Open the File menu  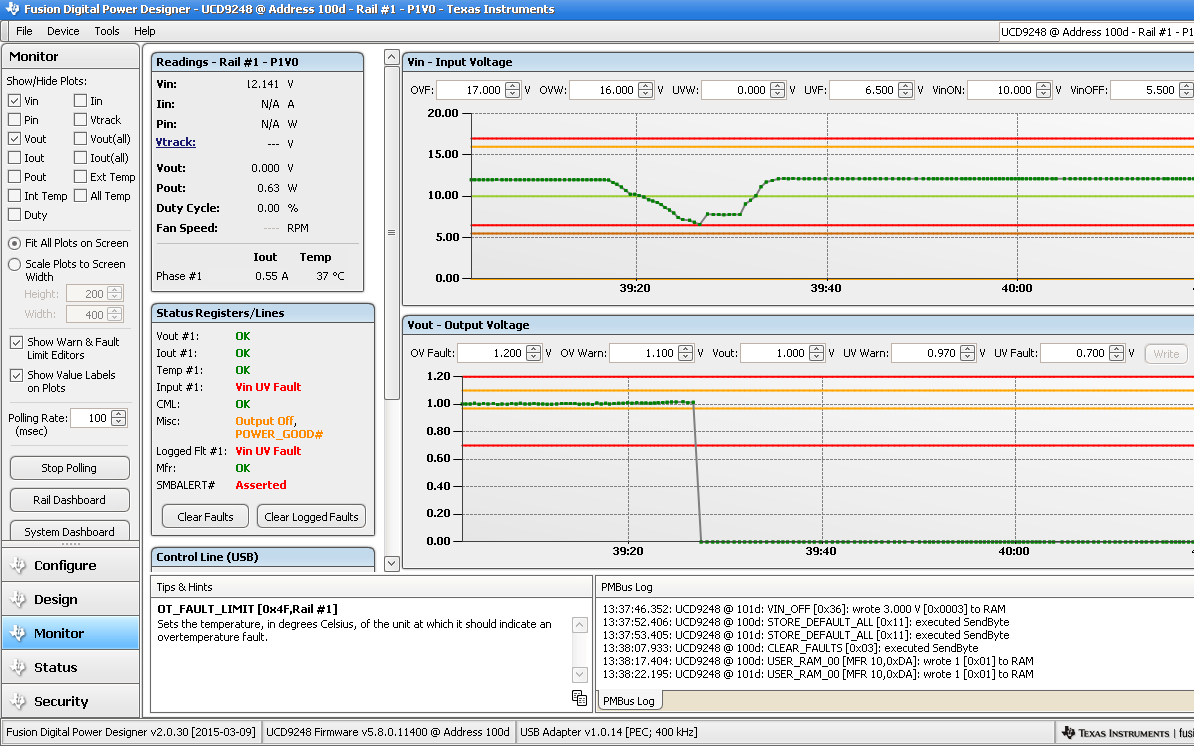pyautogui.click(x=24, y=31)
